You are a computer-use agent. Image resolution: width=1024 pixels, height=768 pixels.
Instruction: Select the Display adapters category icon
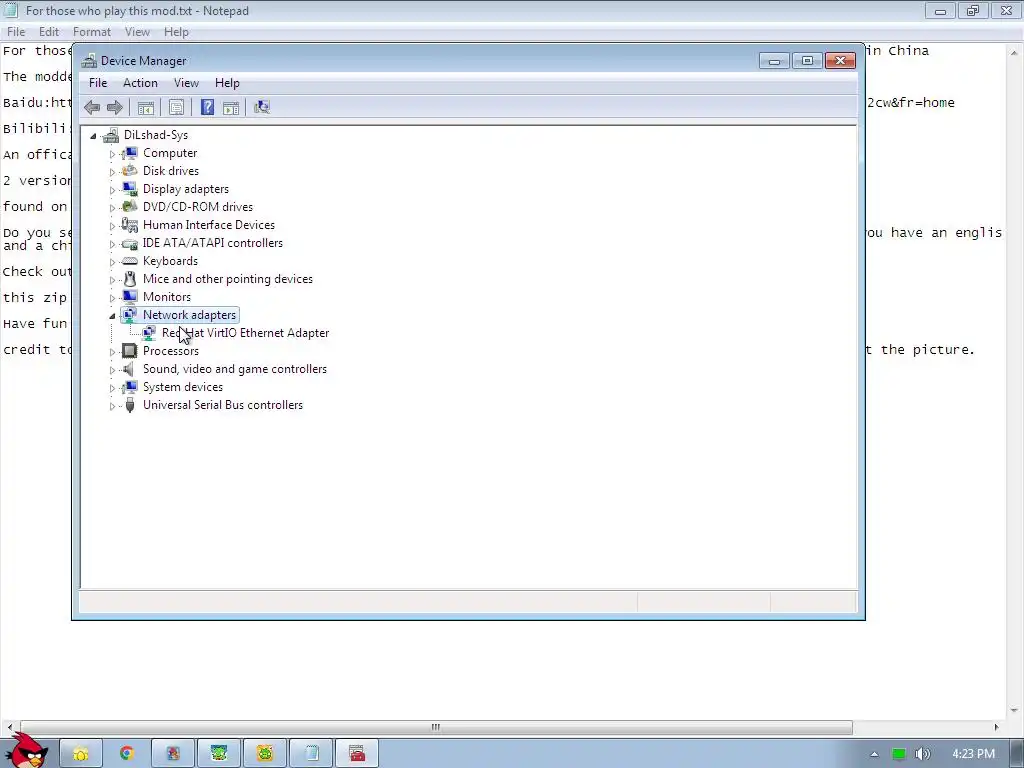[130, 189]
